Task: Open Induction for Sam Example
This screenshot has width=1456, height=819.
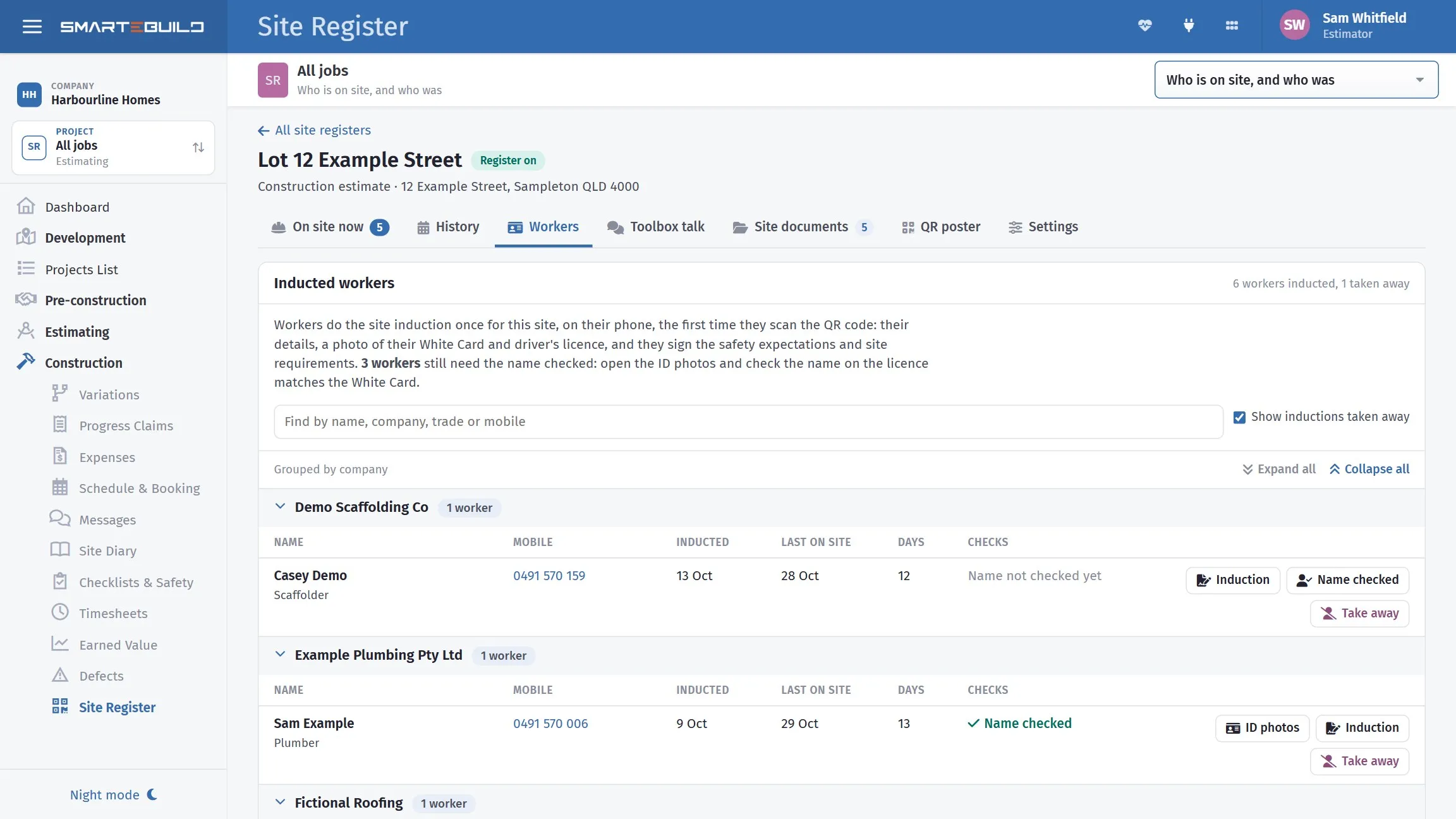Action: tap(1362, 728)
